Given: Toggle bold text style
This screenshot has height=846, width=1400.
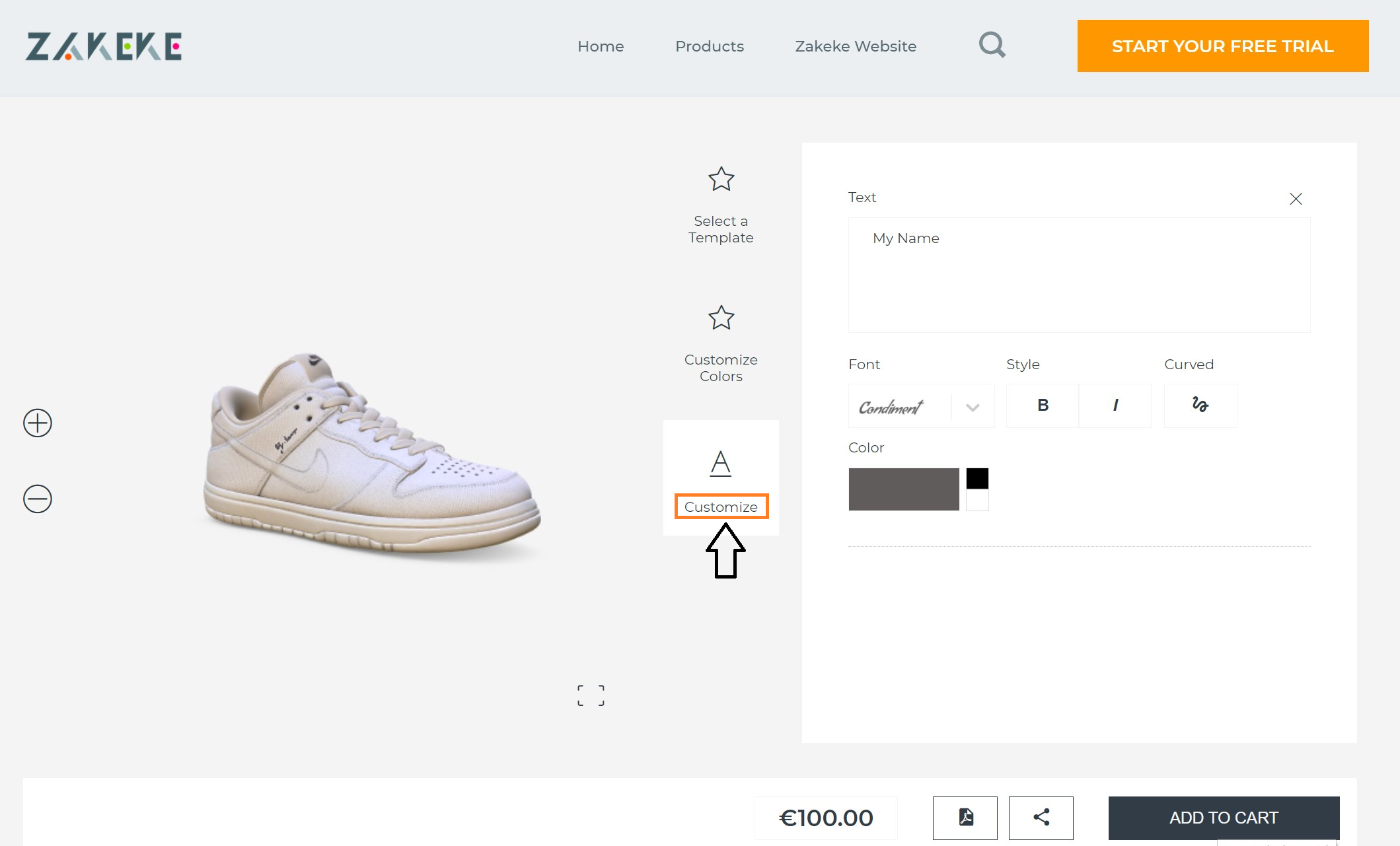Looking at the screenshot, I should click(1043, 405).
